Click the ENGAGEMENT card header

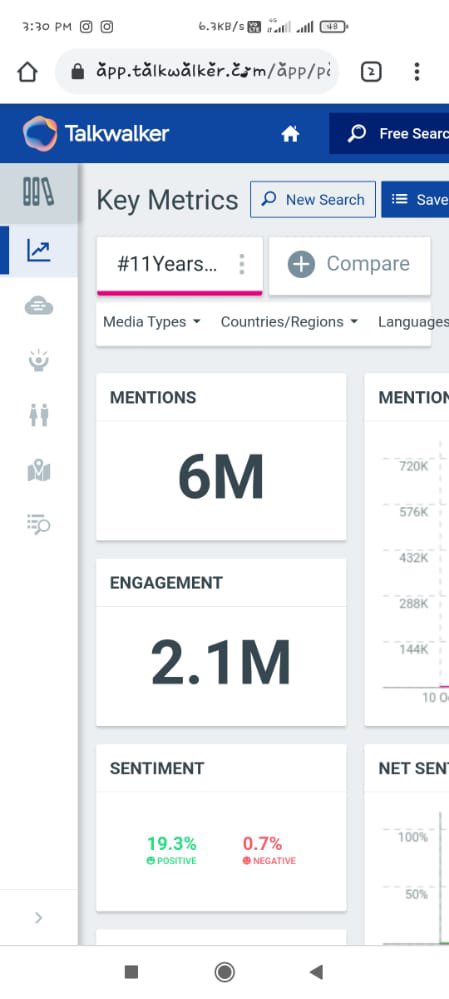tap(166, 583)
